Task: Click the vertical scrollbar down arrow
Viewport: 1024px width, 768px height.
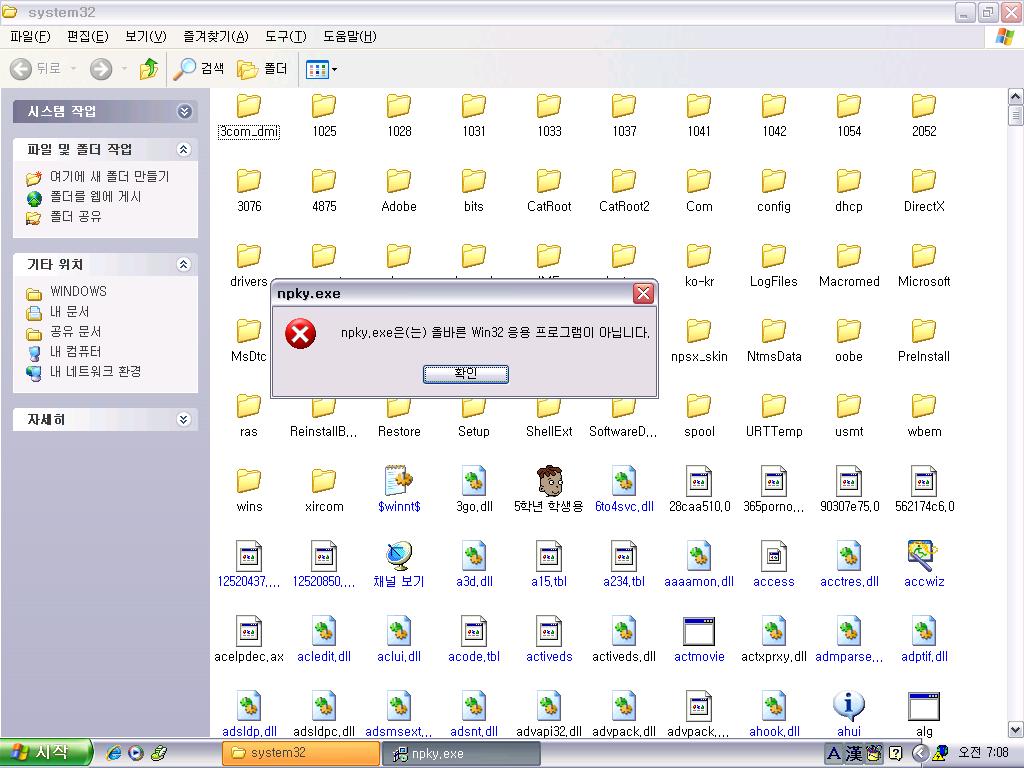Action: click(x=1015, y=730)
